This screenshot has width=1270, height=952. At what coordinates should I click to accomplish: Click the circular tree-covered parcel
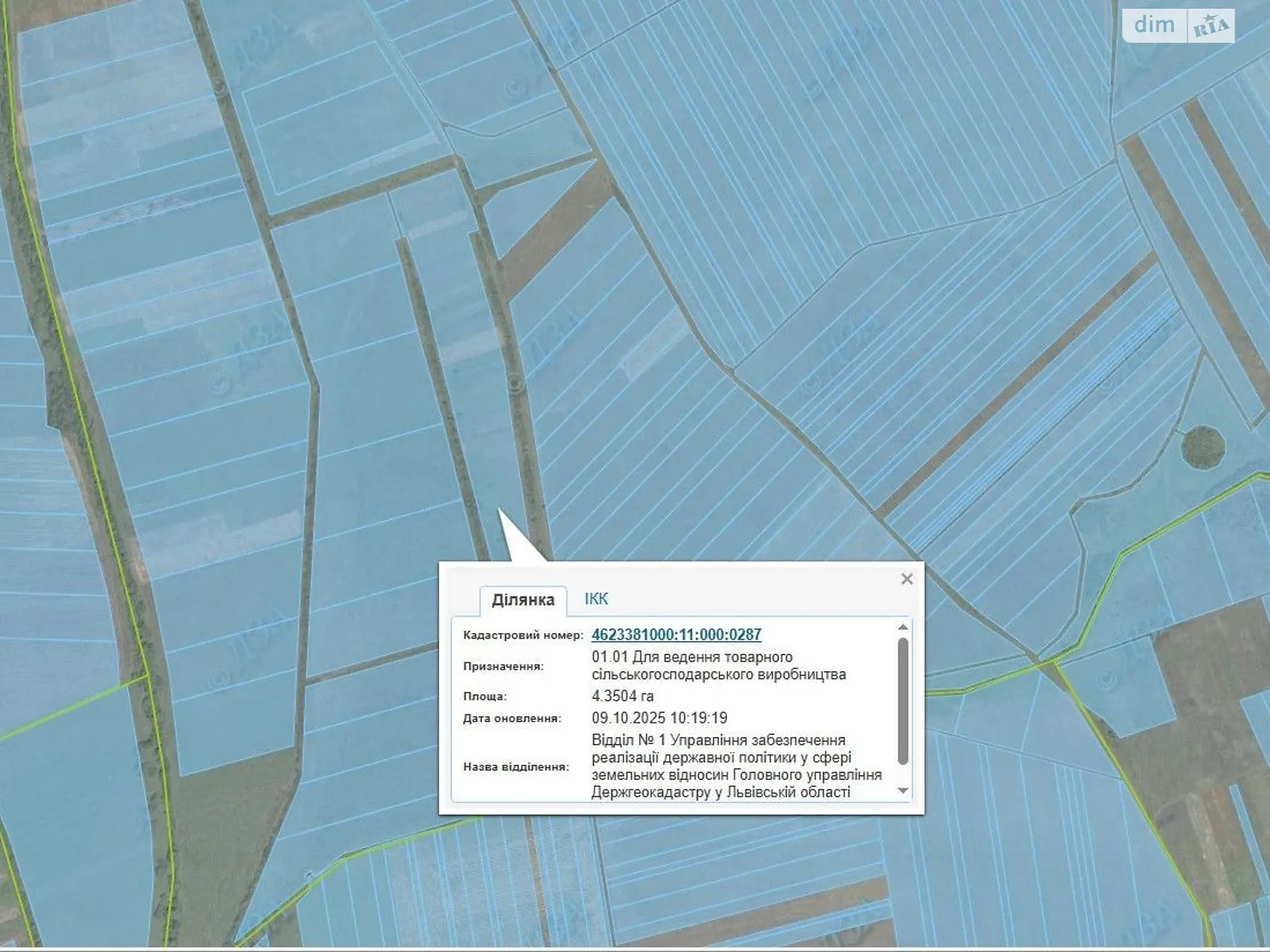coord(1203,447)
